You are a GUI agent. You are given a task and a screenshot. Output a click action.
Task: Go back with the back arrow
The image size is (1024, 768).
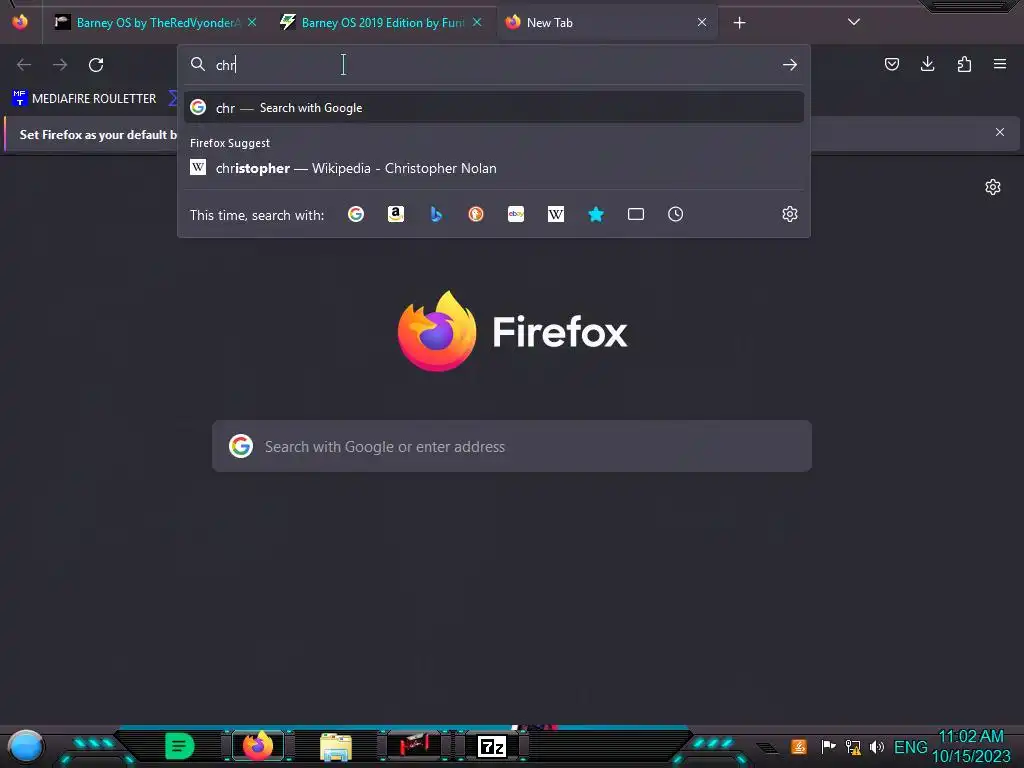point(24,65)
